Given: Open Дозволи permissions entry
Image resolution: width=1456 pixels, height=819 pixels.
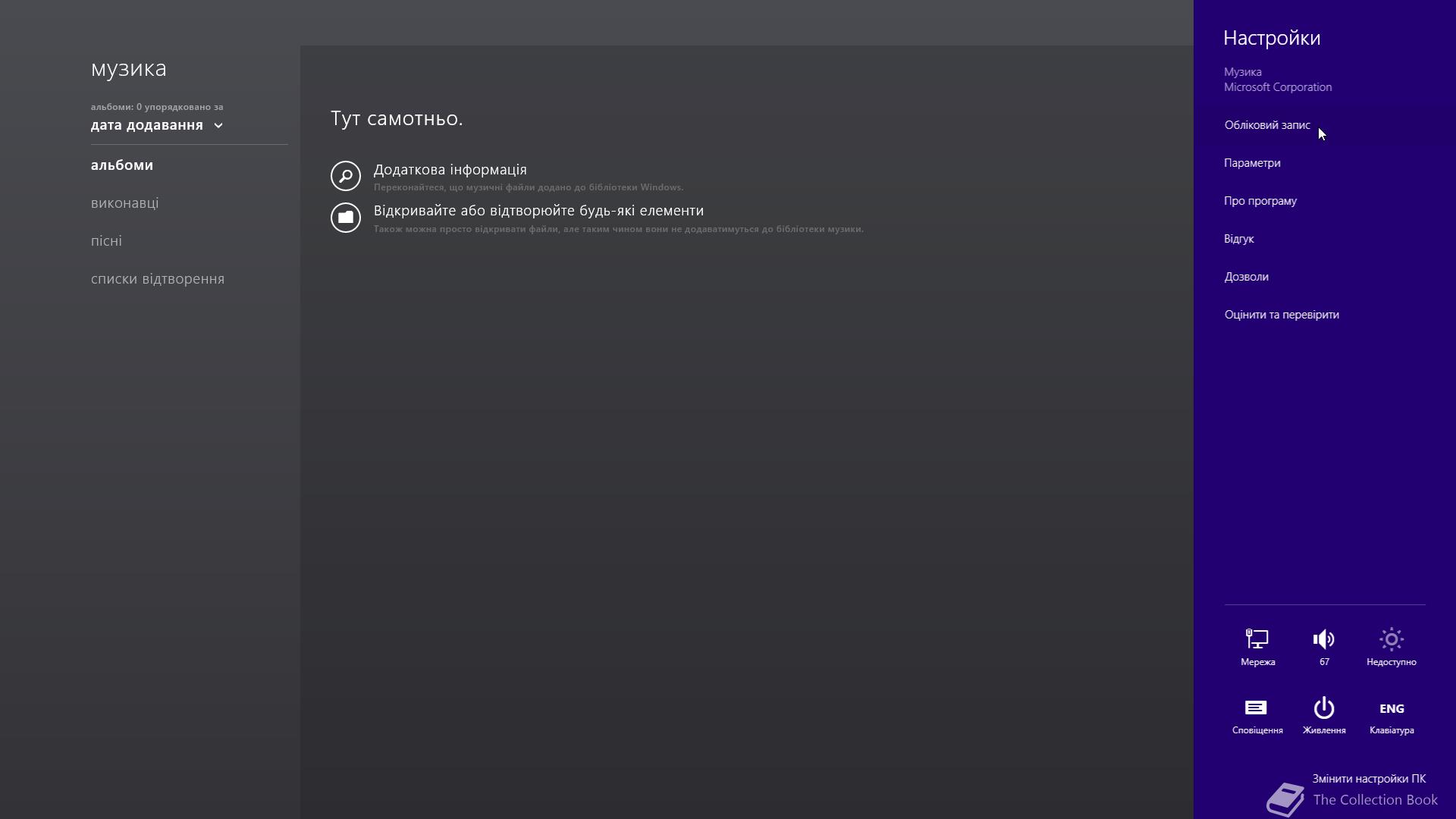Looking at the screenshot, I should pos(1247,277).
